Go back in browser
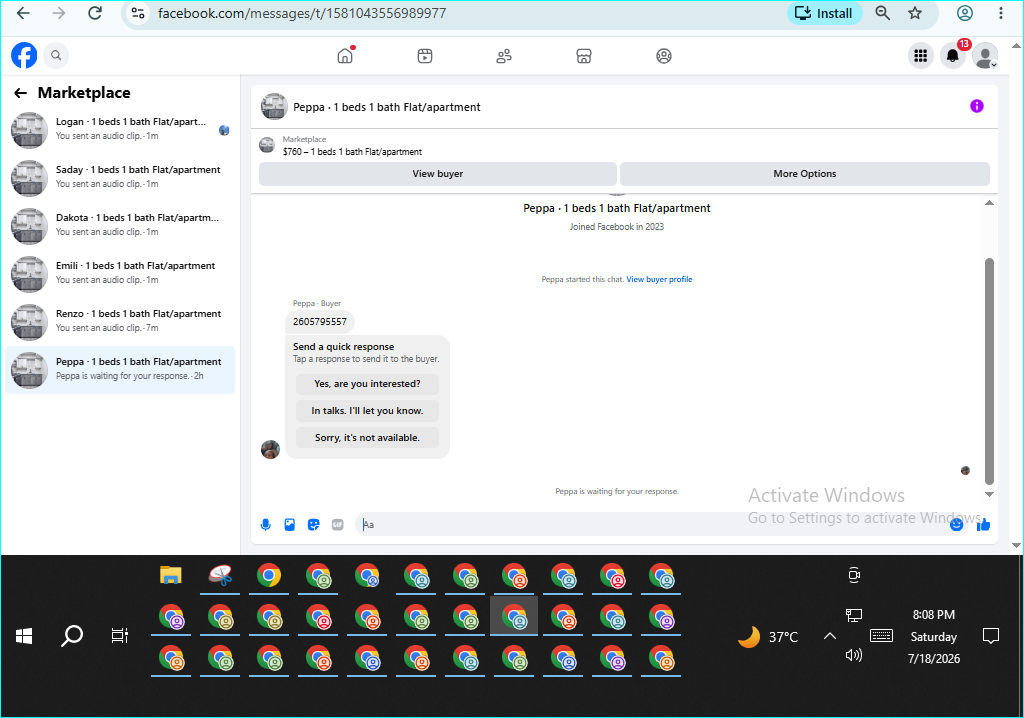The image size is (1024, 718). click(x=24, y=13)
